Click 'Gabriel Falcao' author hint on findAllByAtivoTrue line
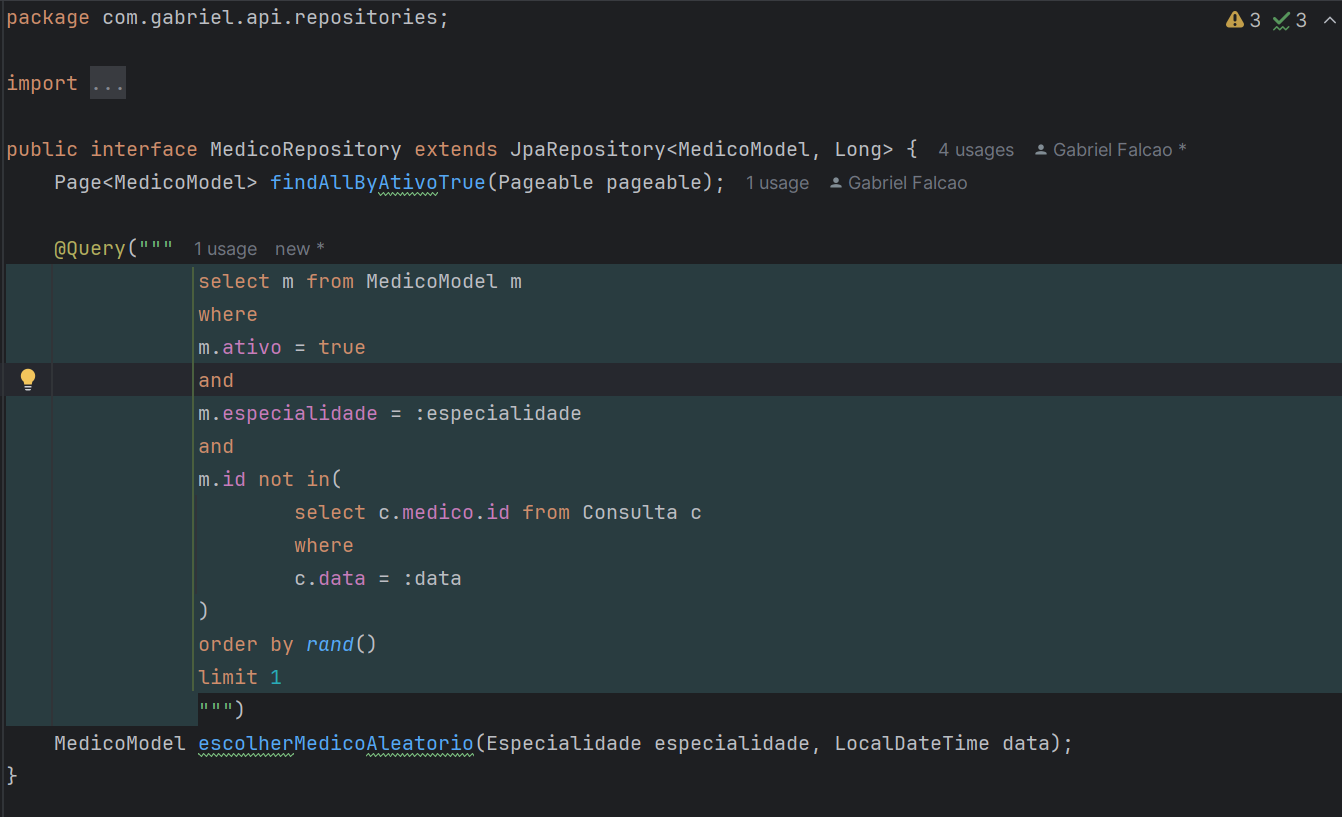Image resolution: width=1342 pixels, height=817 pixels. point(898,183)
